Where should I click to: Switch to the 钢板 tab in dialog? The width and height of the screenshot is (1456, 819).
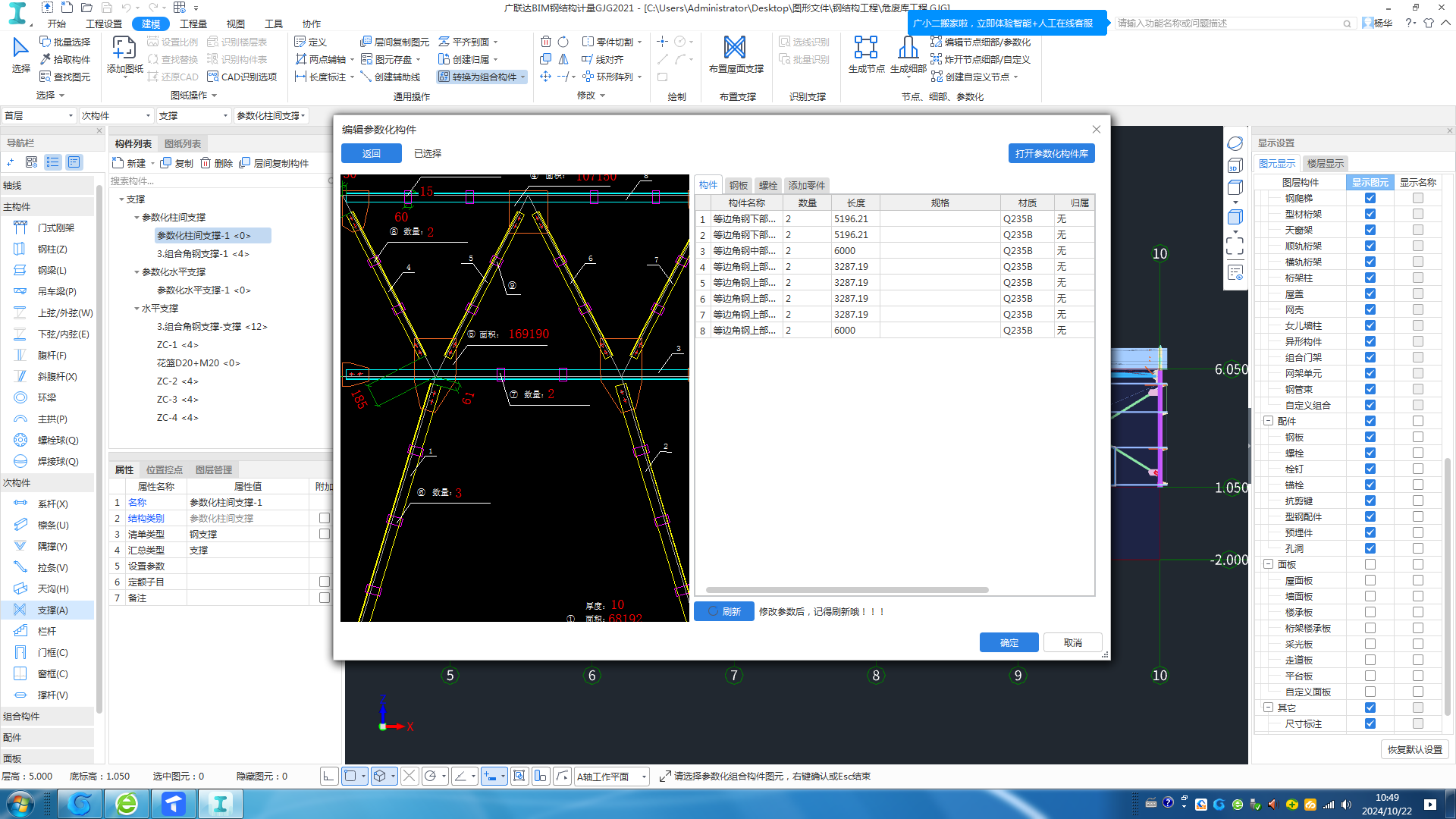click(x=738, y=185)
